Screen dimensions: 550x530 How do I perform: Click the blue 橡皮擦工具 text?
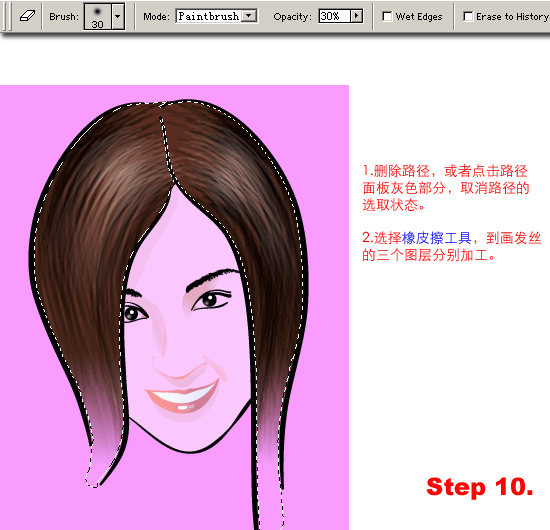pyautogui.click(x=436, y=238)
